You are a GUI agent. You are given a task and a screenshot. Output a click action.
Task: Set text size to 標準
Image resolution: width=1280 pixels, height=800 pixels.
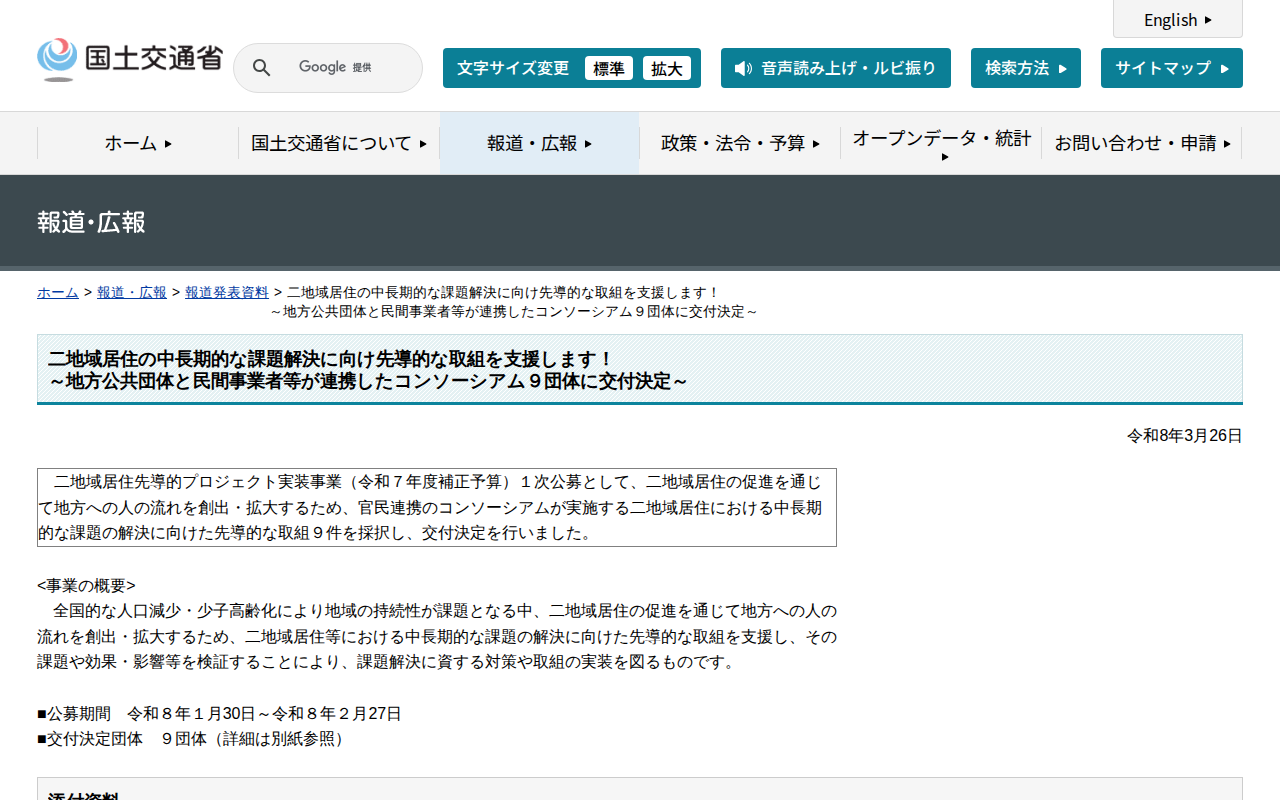tap(609, 68)
